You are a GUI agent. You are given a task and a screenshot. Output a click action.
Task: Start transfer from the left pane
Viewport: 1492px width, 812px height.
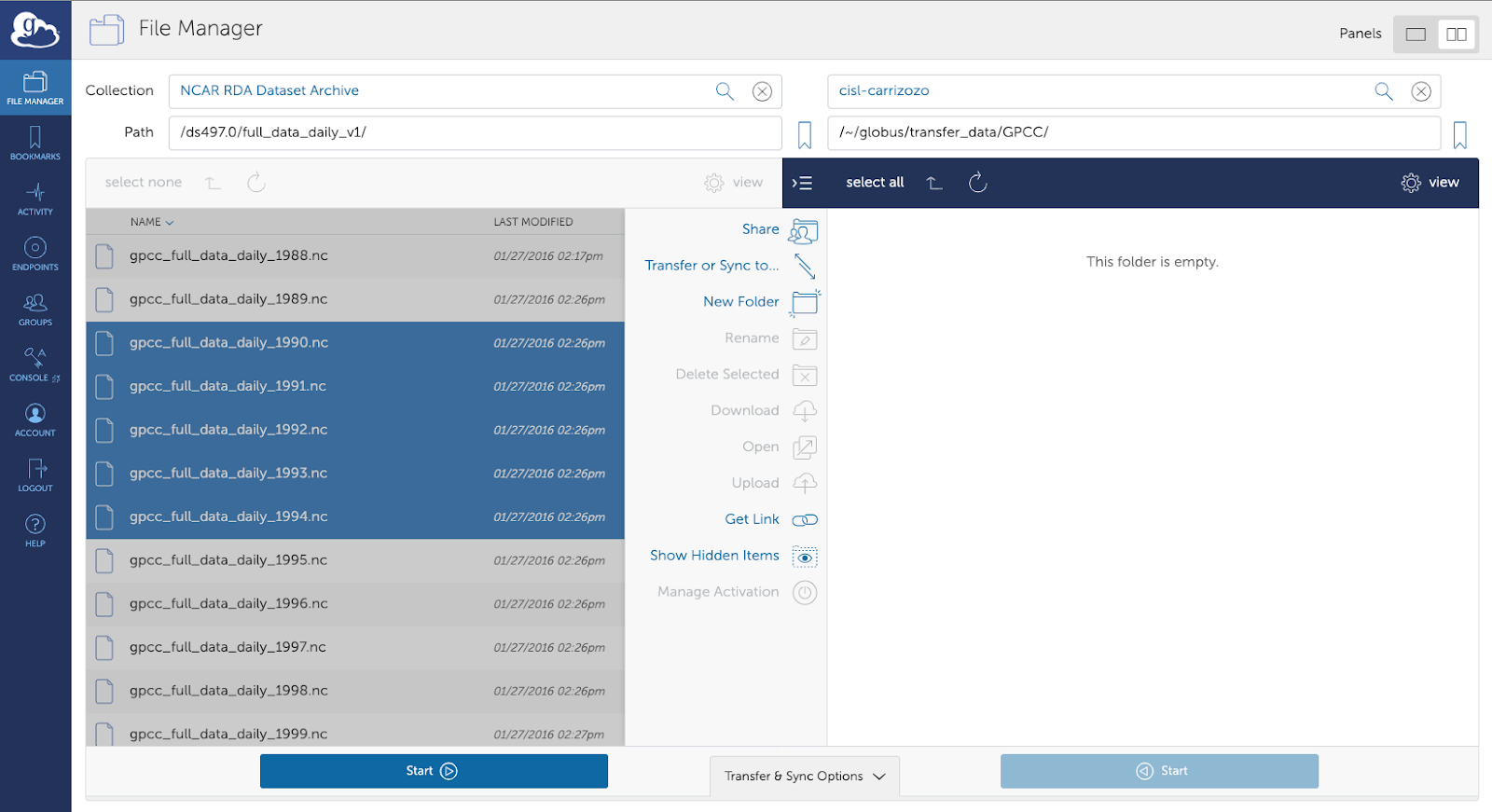coord(434,771)
